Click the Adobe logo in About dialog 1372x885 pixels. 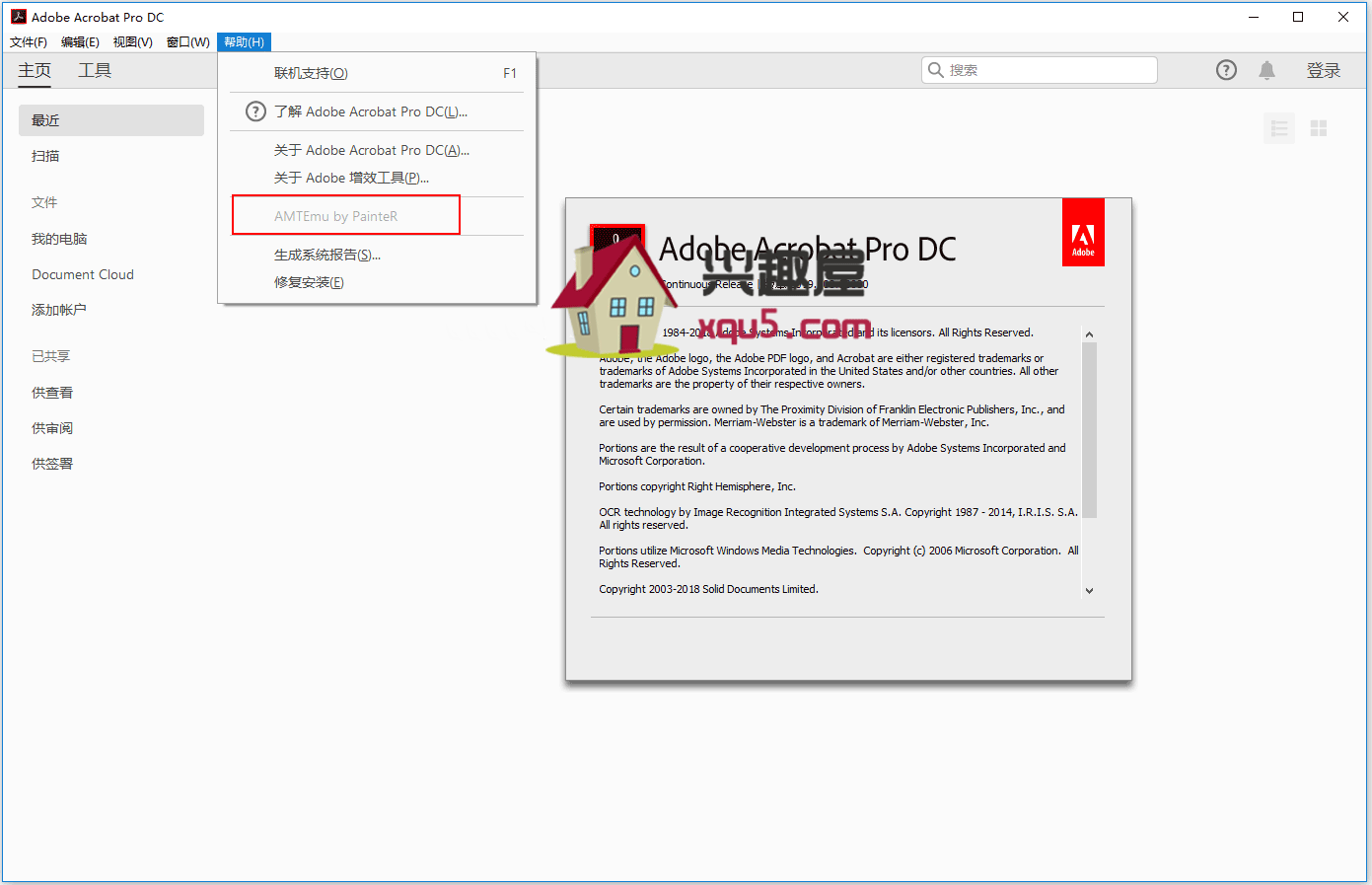1083,233
